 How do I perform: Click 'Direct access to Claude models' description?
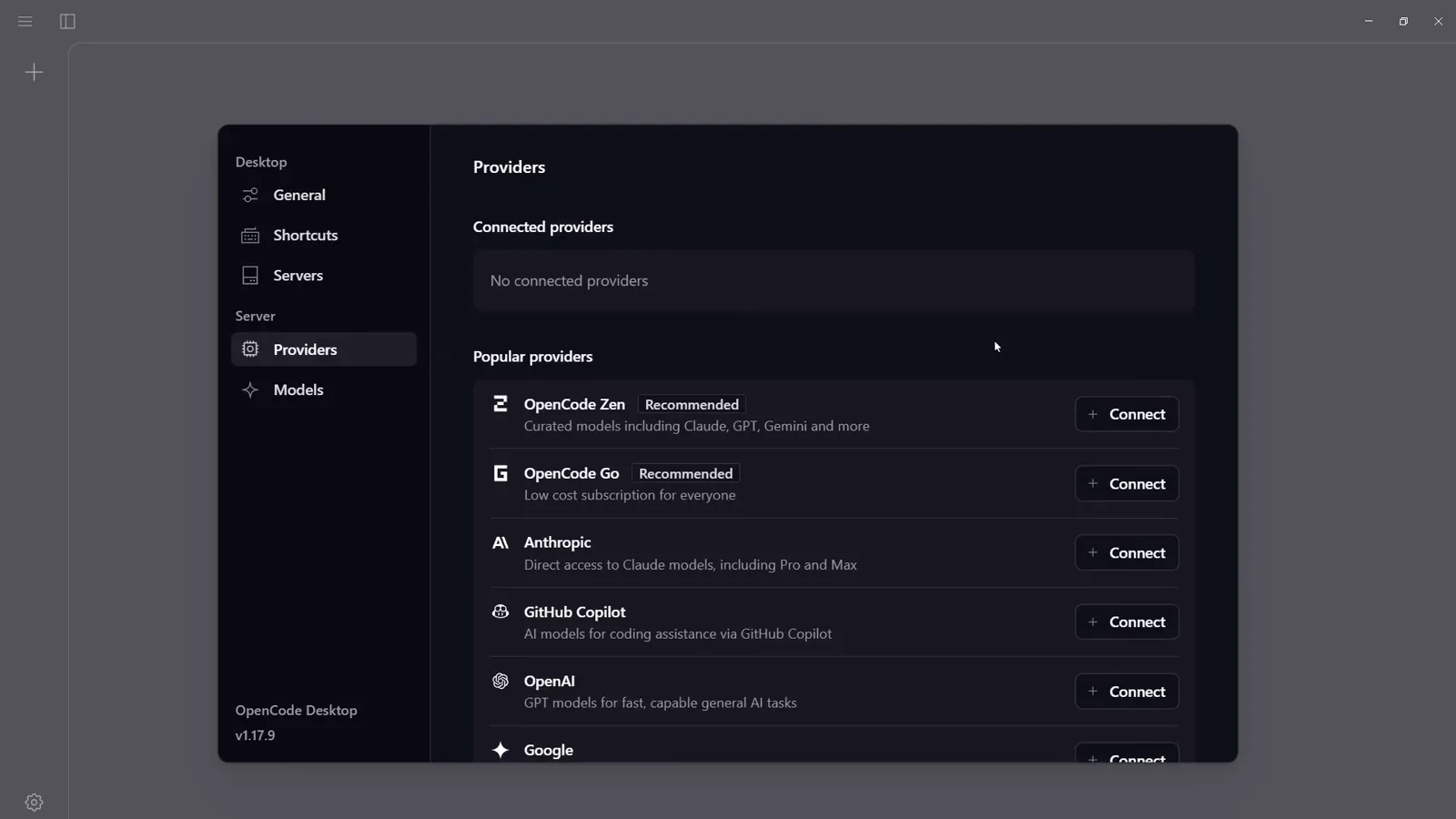tap(690, 564)
